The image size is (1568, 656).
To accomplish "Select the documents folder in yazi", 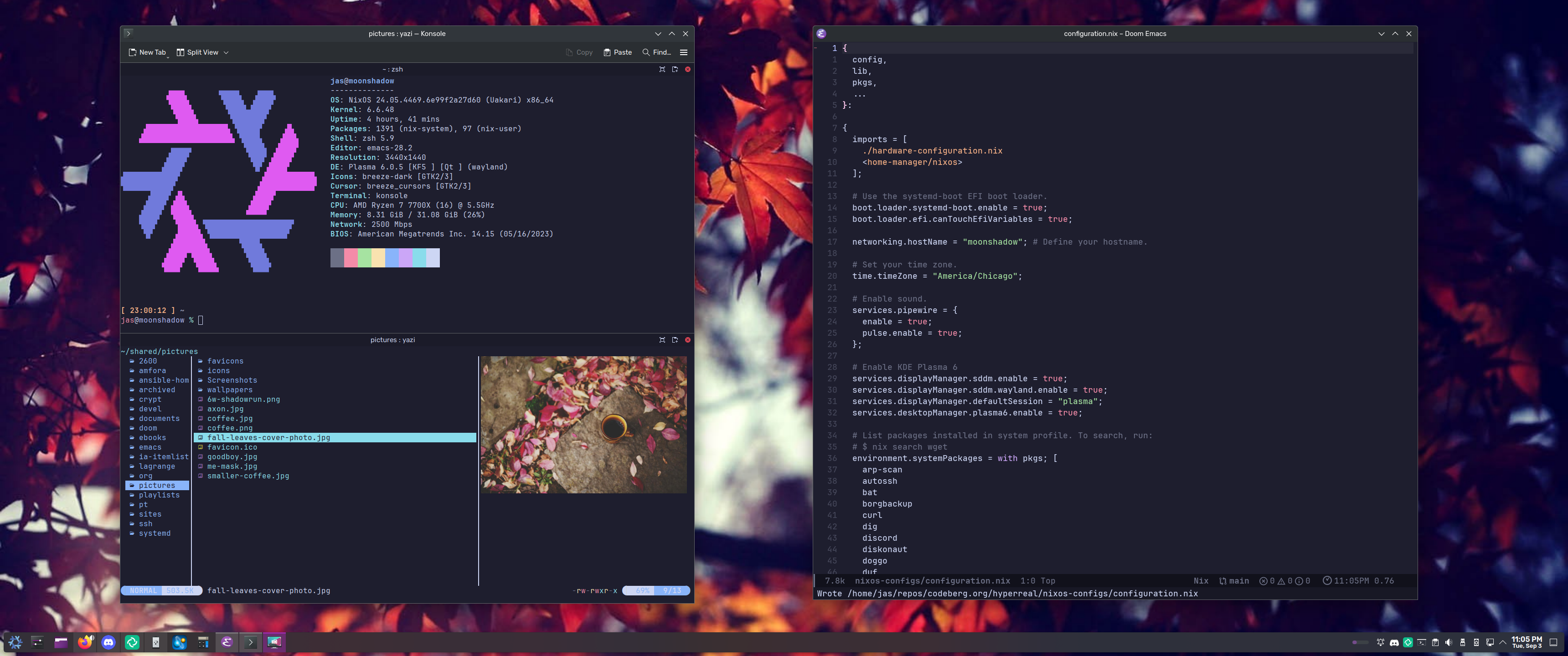I will (159, 419).
